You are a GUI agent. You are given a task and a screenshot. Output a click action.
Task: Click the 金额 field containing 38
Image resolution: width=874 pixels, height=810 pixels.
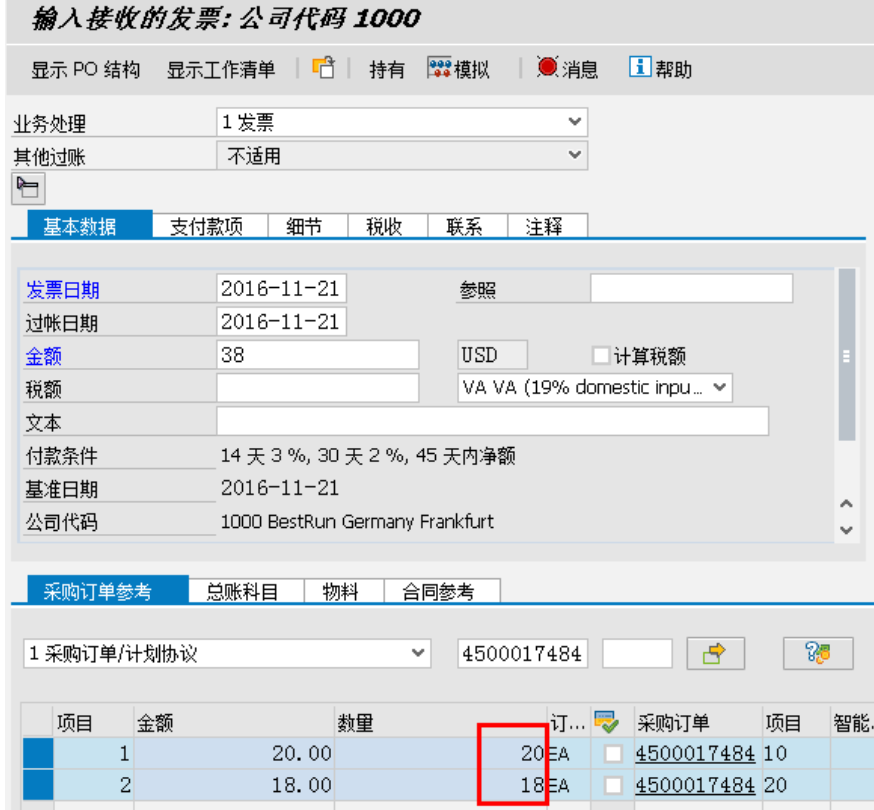(318, 355)
